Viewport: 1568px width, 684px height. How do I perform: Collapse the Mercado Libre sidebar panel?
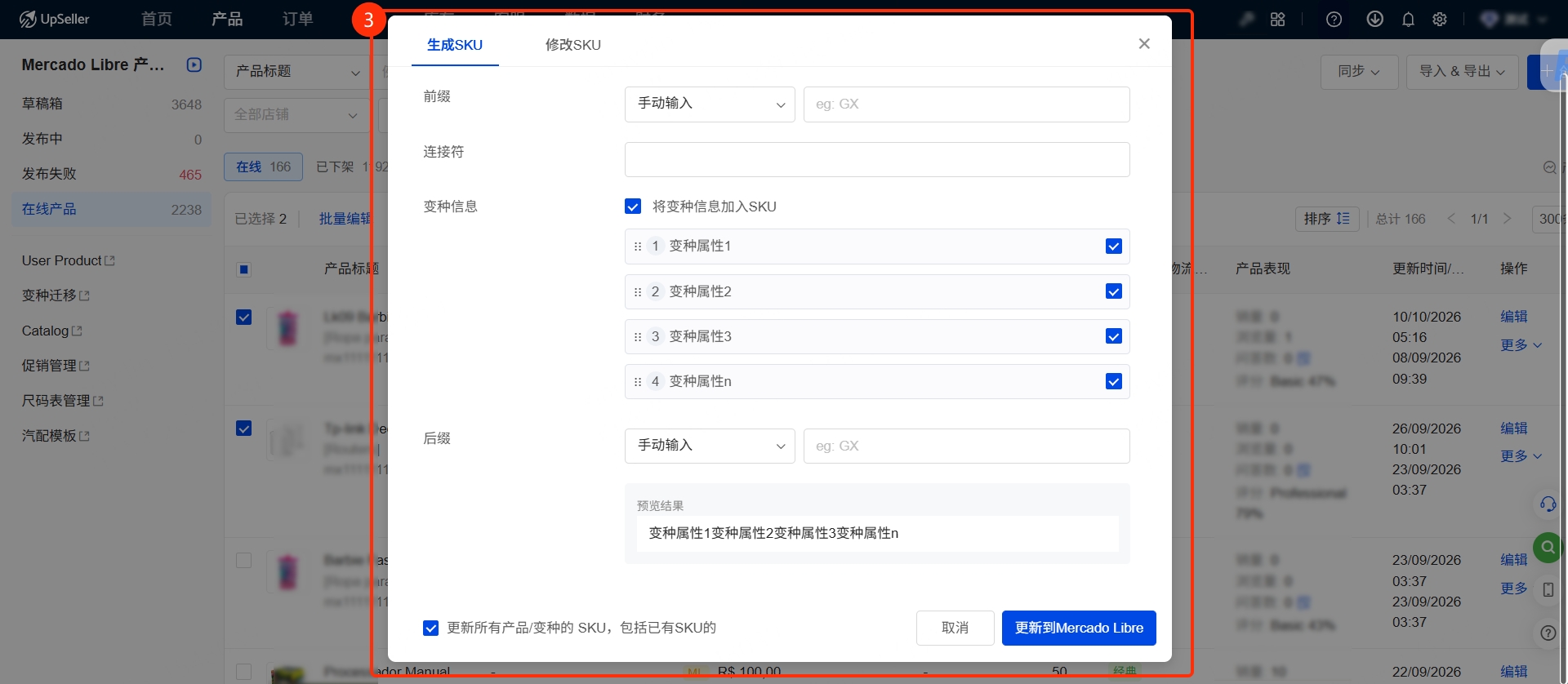[x=194, y=64]
